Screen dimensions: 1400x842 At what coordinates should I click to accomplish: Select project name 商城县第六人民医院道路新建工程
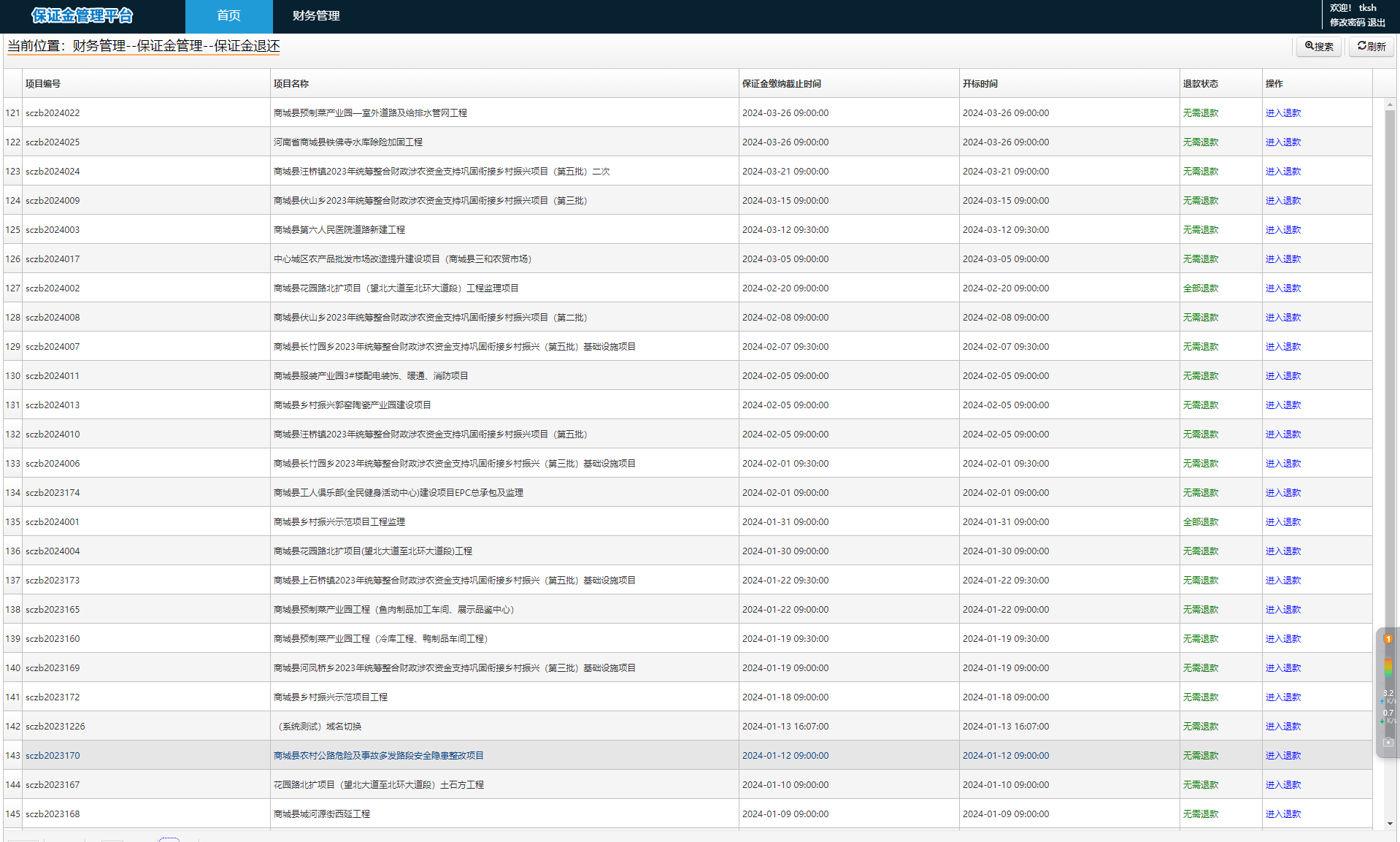pos(339,230)
